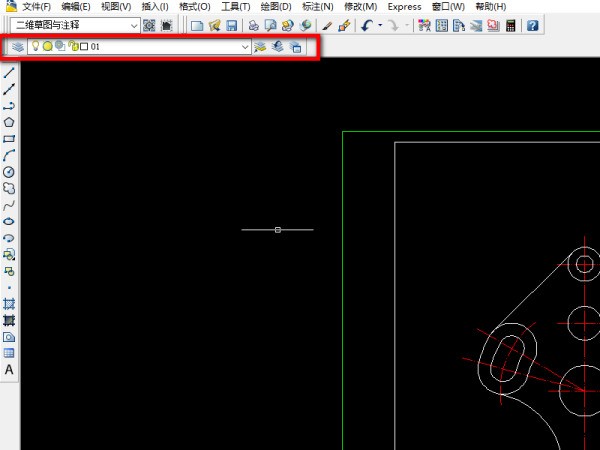This screenshot has height=450, width=600.
Task: Click the Undo arrow icon
Action: [x=367, y=25]
